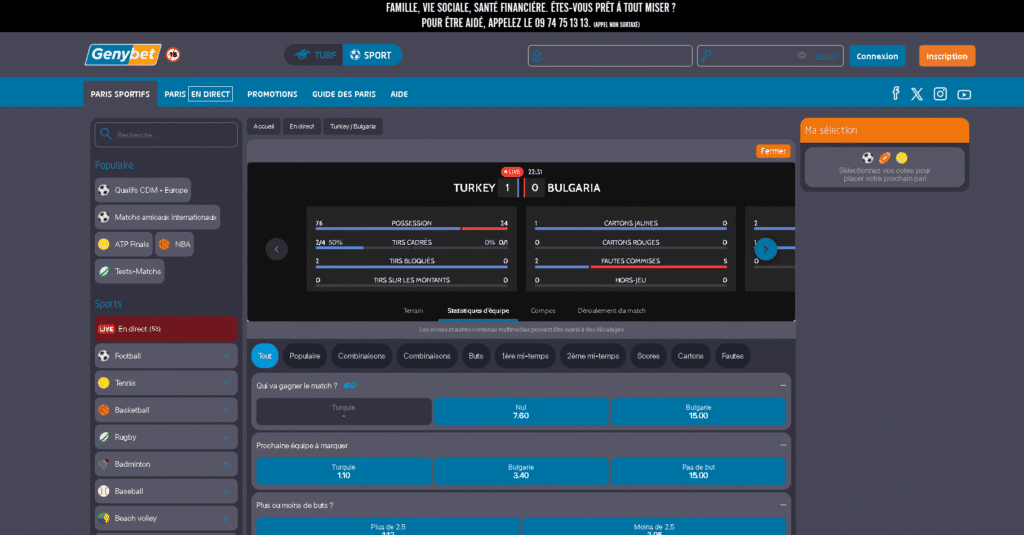1024x535 pixels.
Task: Bet on Pas de but at 15.00
Action: [x=698, y=471]
